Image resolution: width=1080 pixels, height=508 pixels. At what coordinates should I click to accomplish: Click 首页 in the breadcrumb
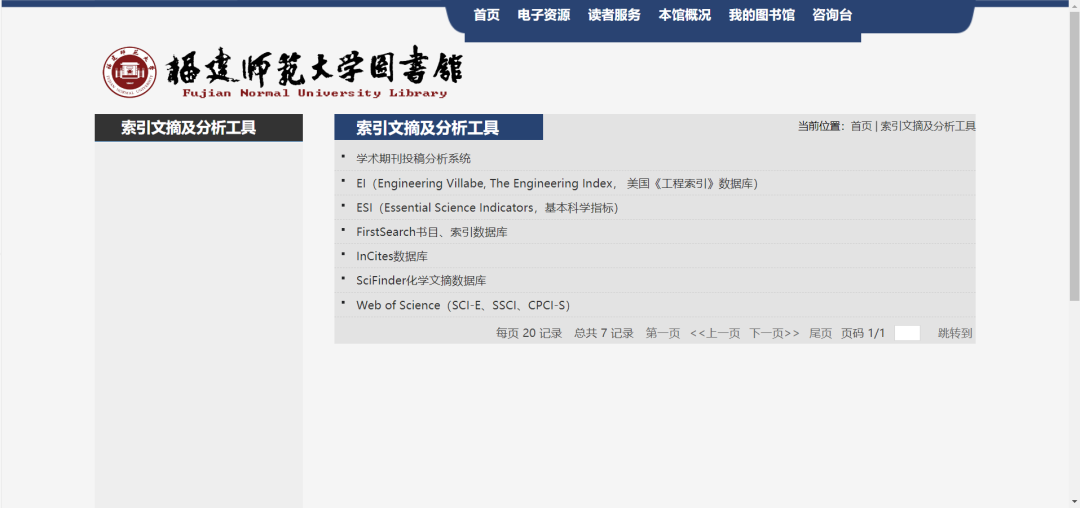point(861,126)
